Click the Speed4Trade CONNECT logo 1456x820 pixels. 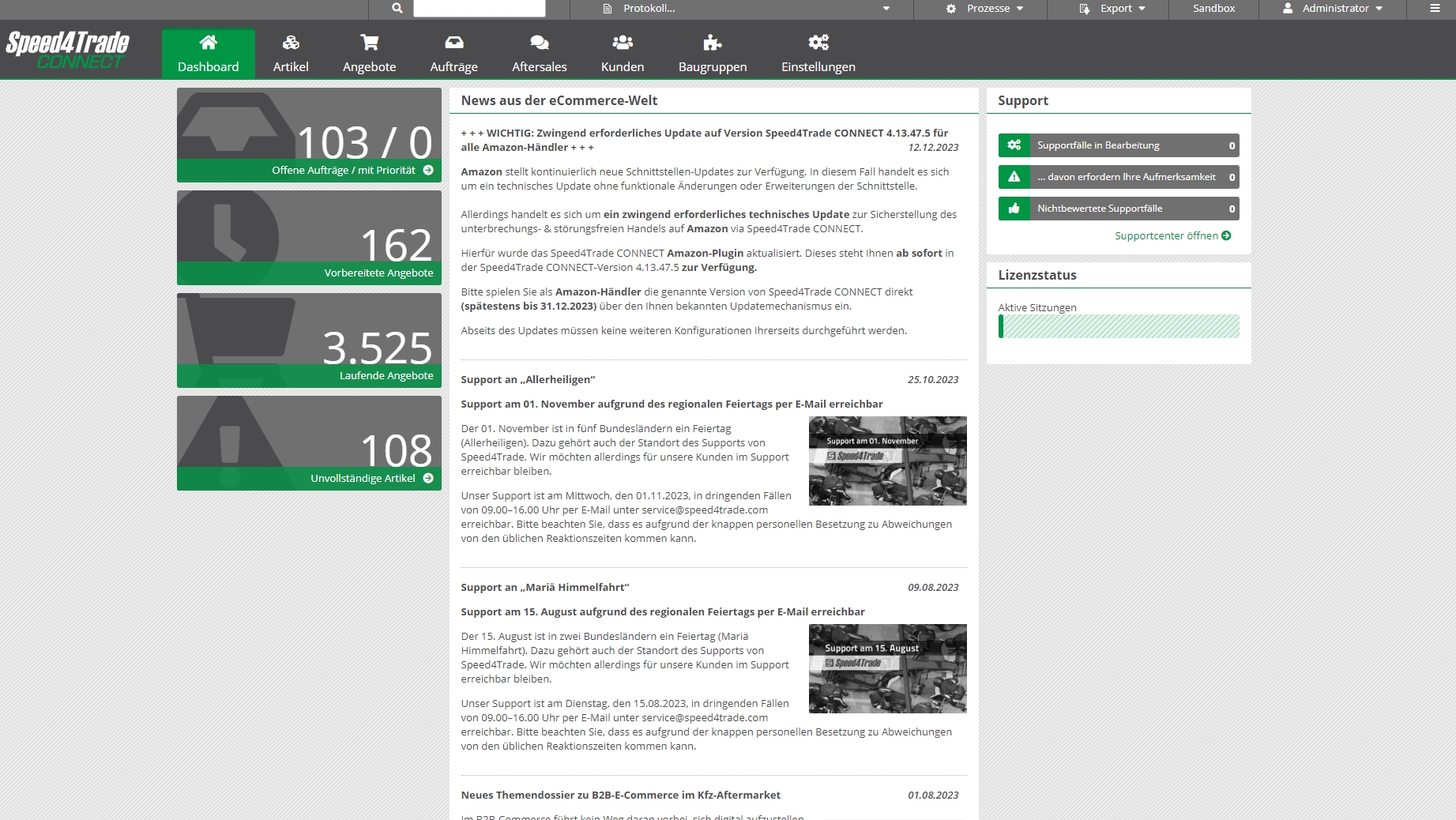click(67, 50)
